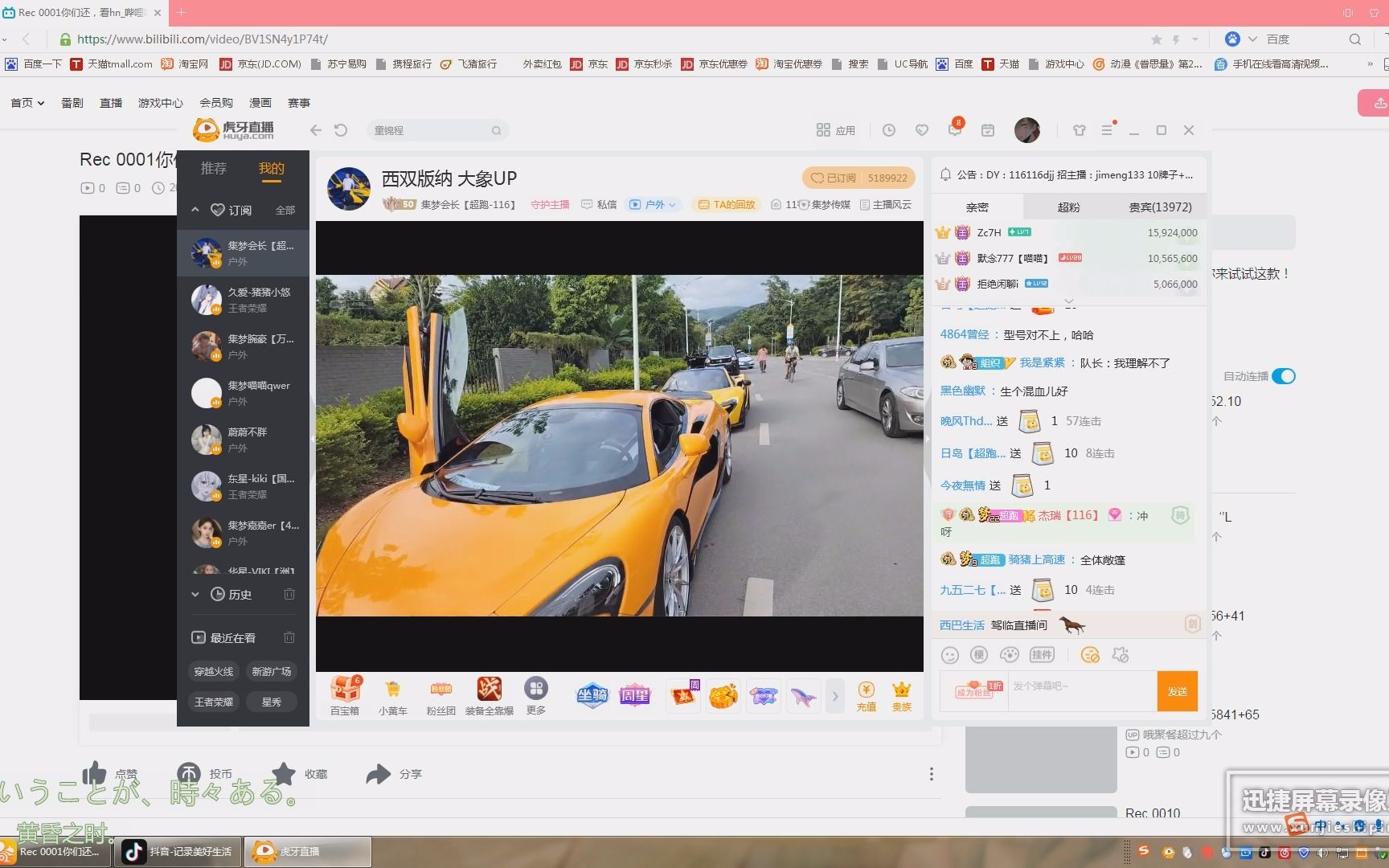Image resolution: width=1389 pixels, height=868 pixels.
Task: Go back in the Huya client
Action: (x=316, y=130)
